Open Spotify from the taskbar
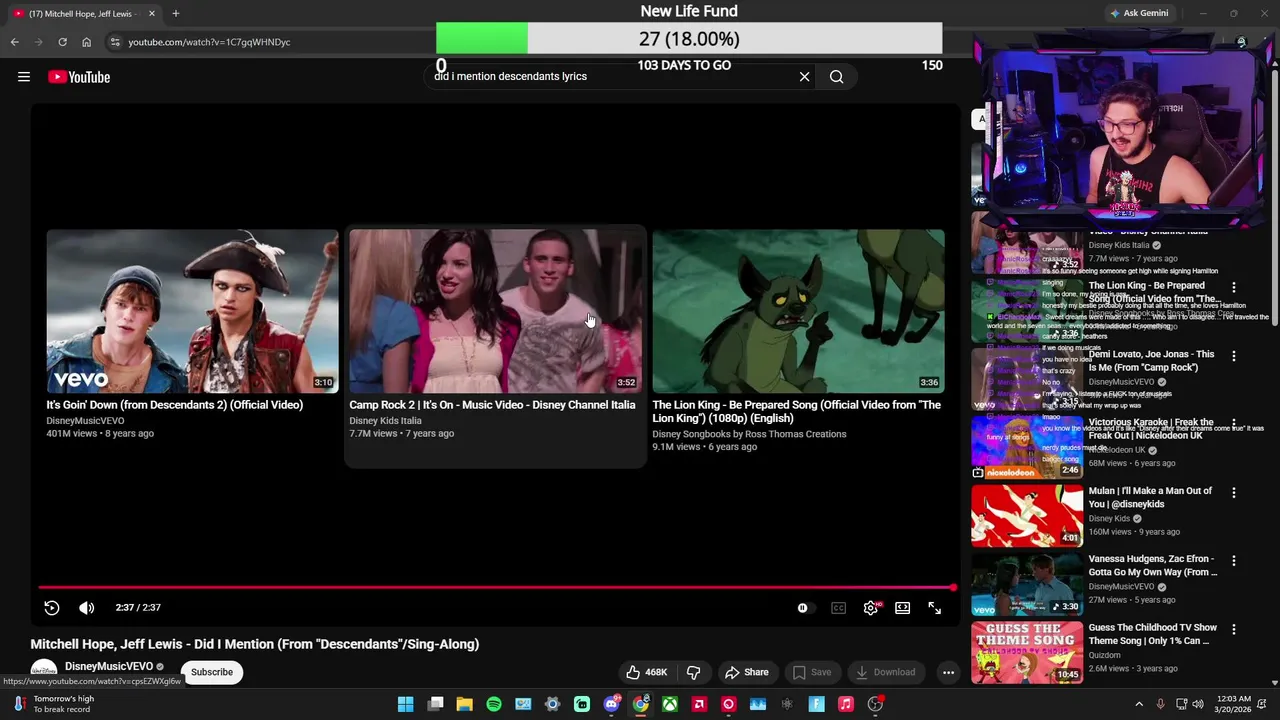The height and width of the screenshot is (720, 1280). pyautogui.click(x=494, y=704)
